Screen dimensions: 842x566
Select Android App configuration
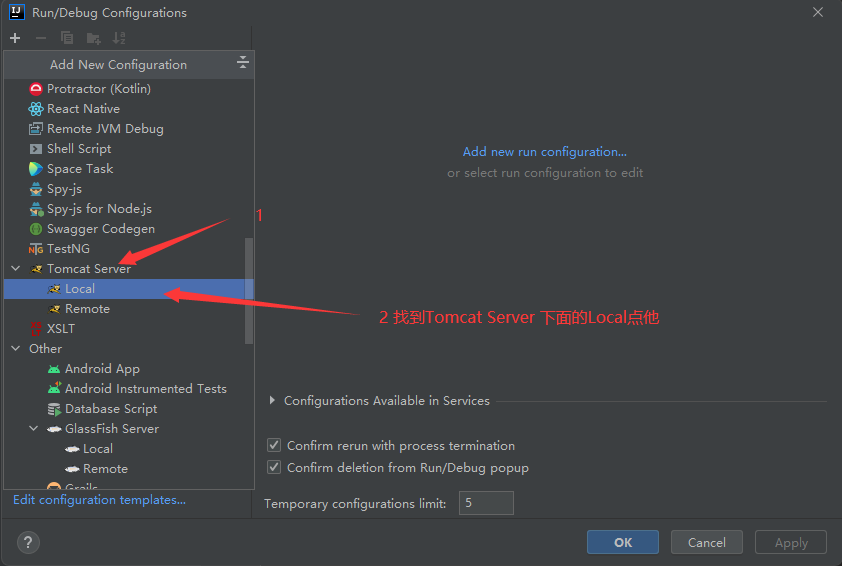[x=129, y=369]
